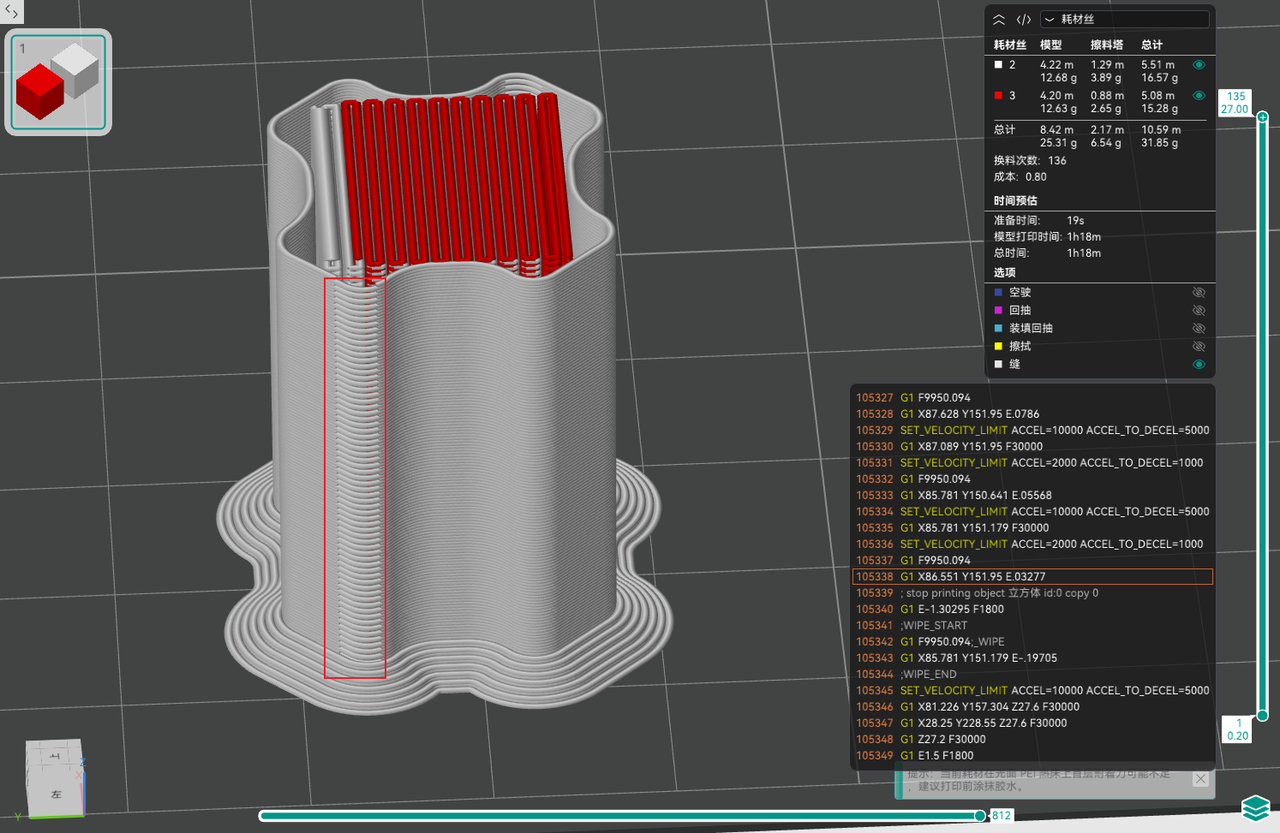Click the 左 face of view cube

click(x=56, y=792)
